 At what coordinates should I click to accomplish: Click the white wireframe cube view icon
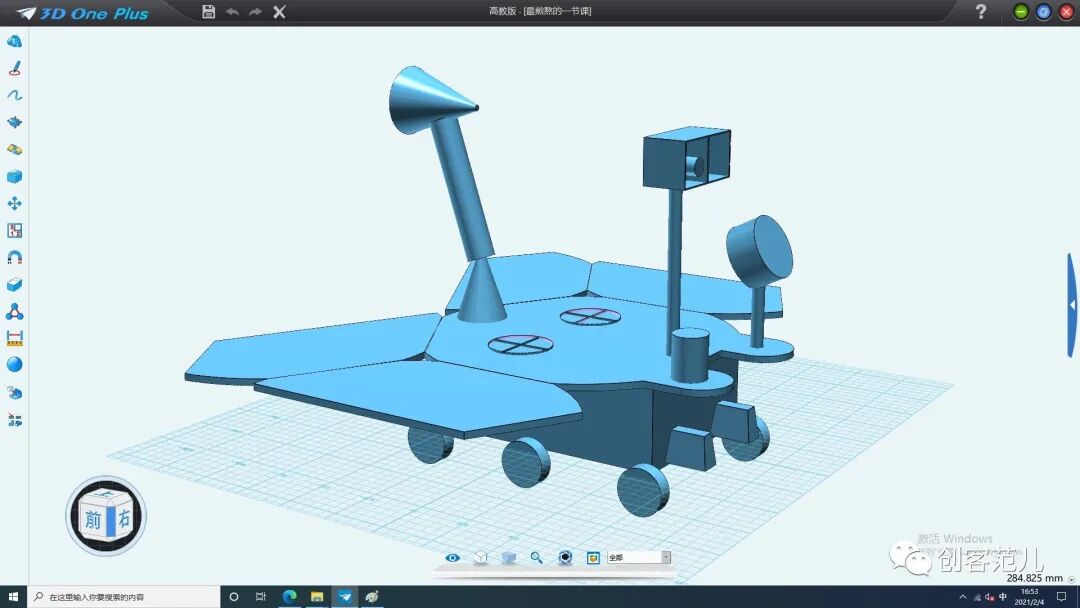[481, 558]
